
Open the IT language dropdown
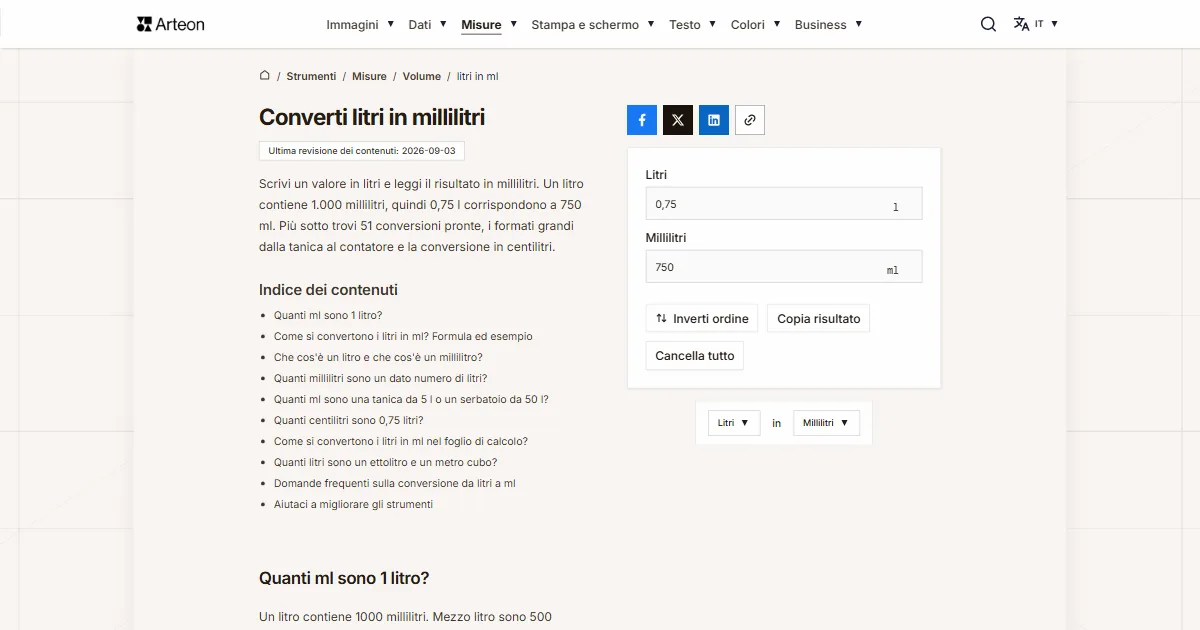[1046, 24]
